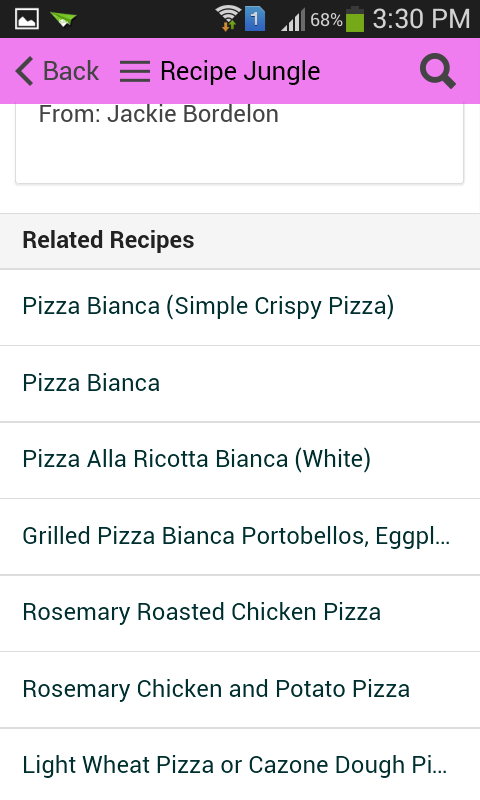
Task: Select Pizza Alla Ricotta Bianca (White)
Action: point(240,460)
